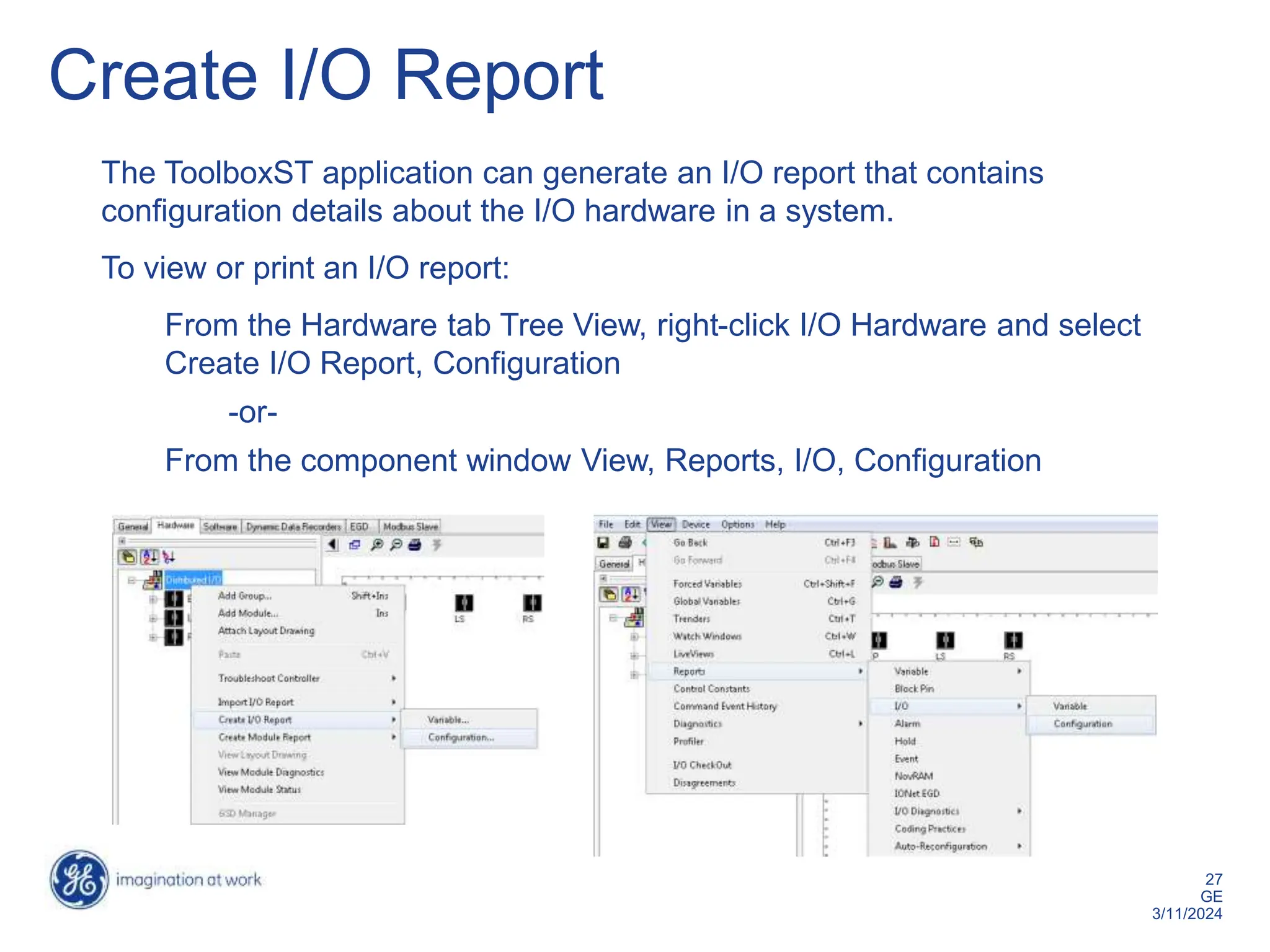Select the Distributed I/O tree item
The height and width of the screenshot is (952, 1270).
[193, 580]
